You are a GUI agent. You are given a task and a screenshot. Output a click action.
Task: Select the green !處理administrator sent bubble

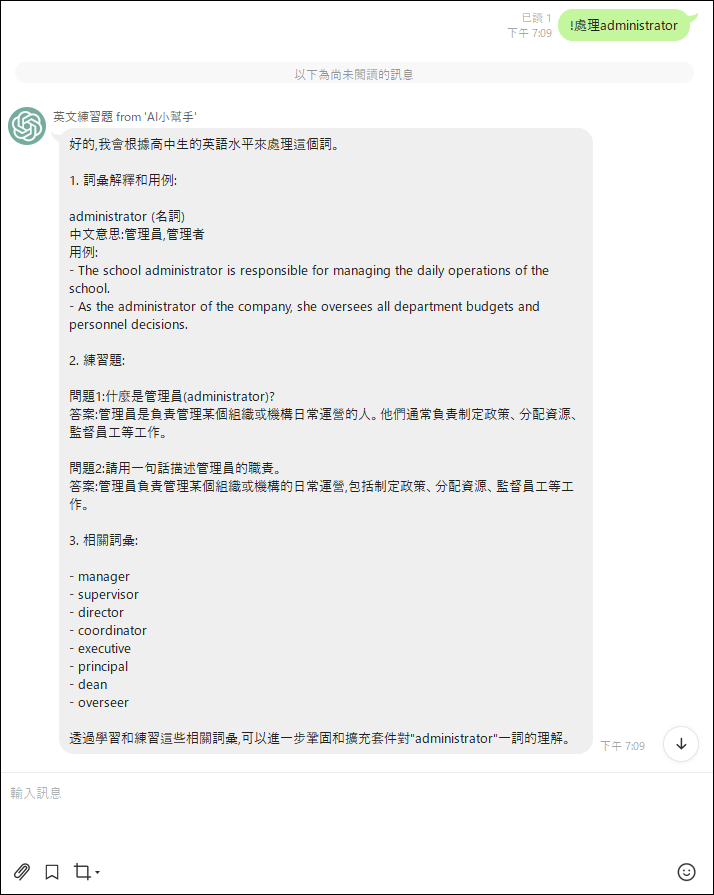coord(624,25)
